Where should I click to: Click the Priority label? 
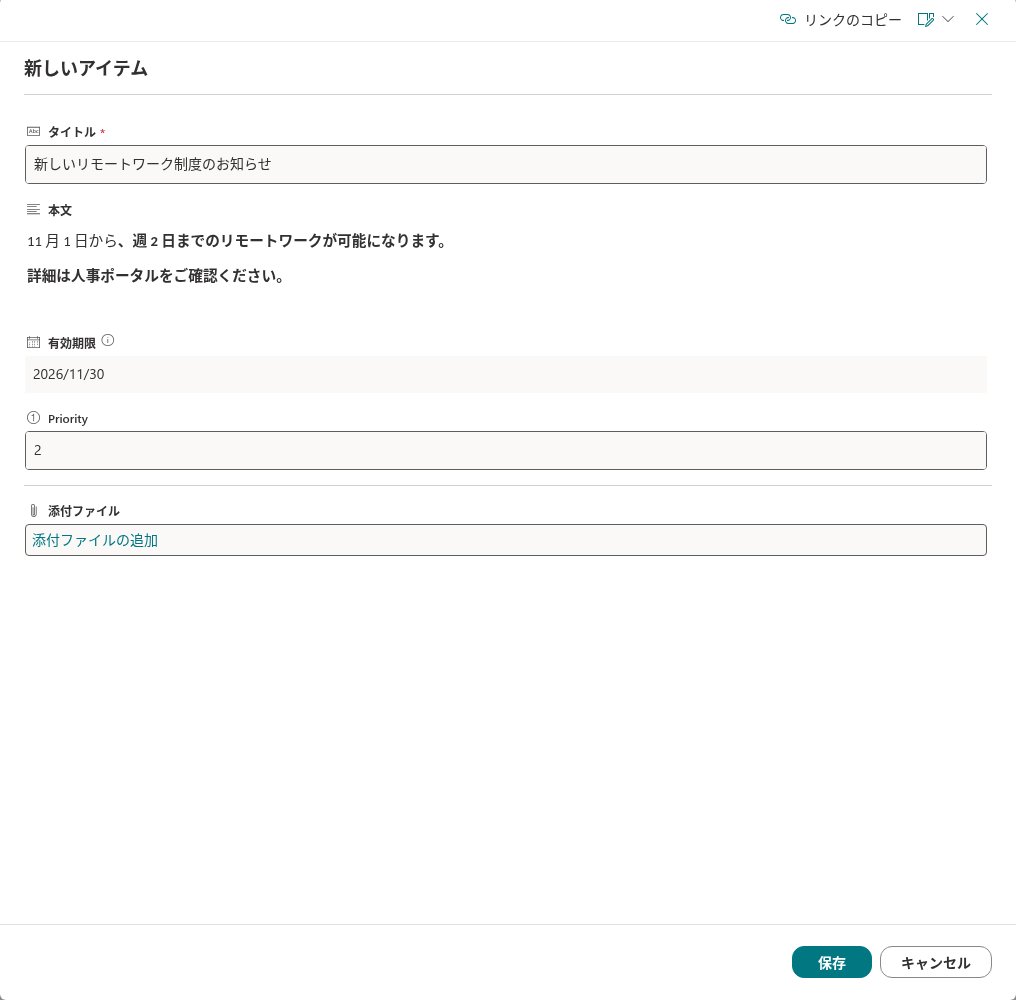click(x=68, y=419)
